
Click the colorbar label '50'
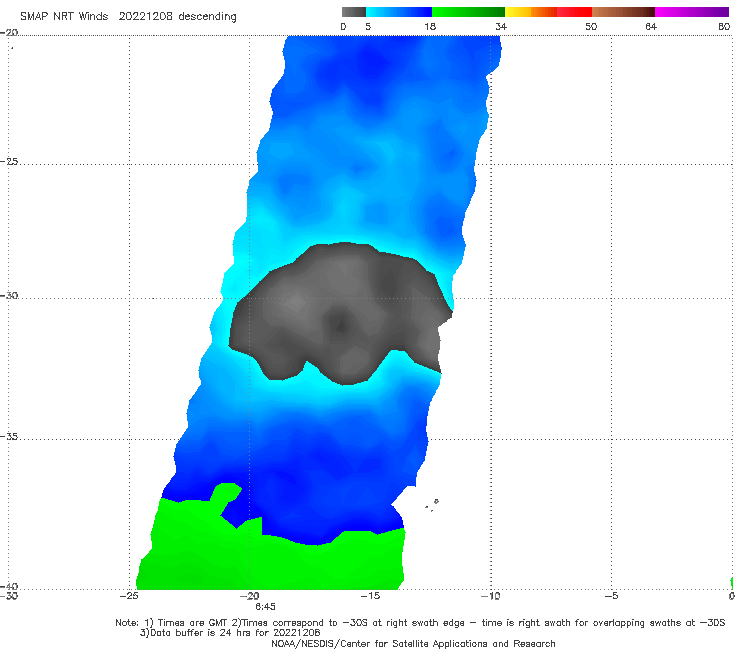[591, 26]
